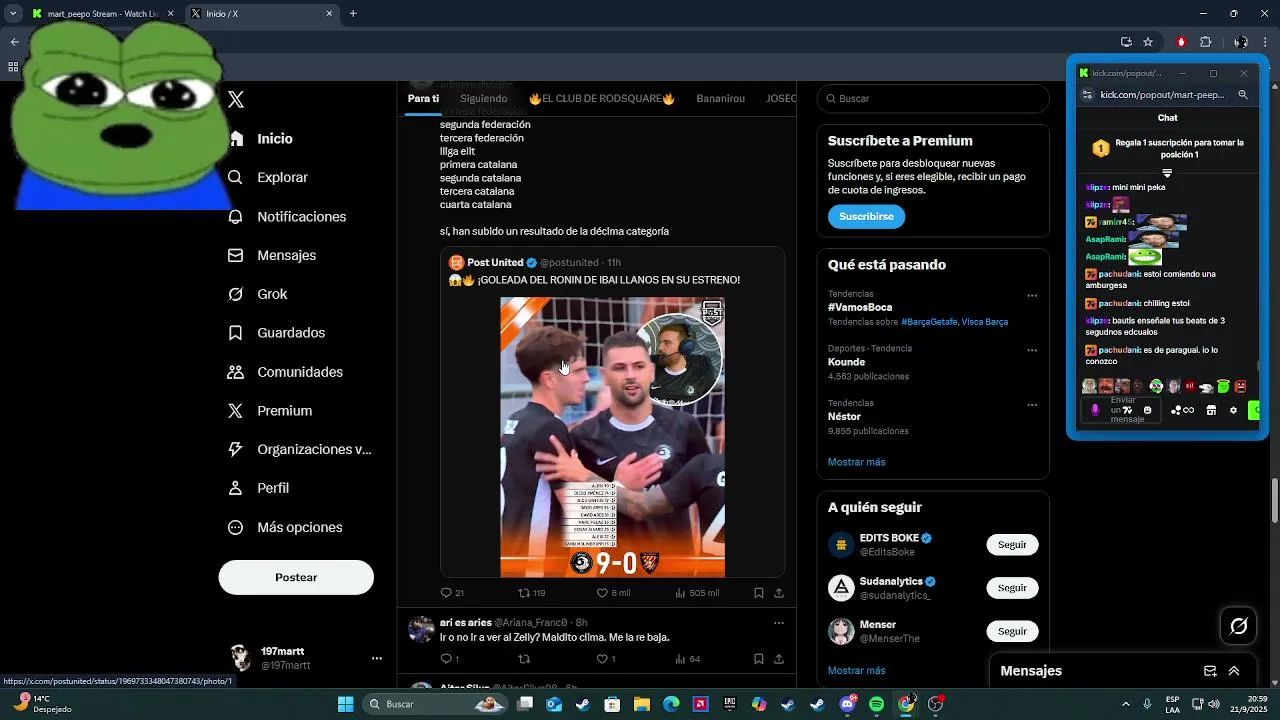Open emoji picker in Kick chat input
The width and height of the screenshot is (1280, 720).
[1147, 410]
